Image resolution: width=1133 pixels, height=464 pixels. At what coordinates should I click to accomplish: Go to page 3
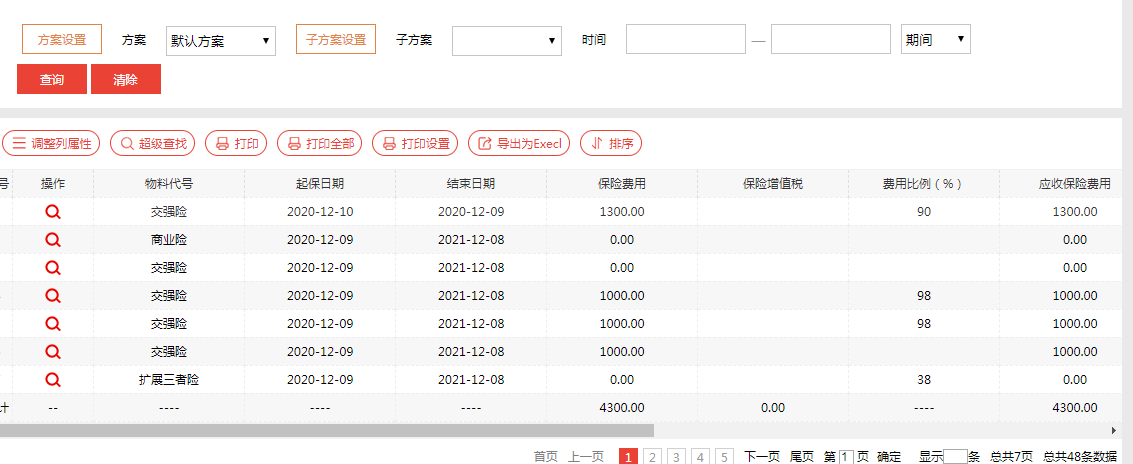pos(676,457)
